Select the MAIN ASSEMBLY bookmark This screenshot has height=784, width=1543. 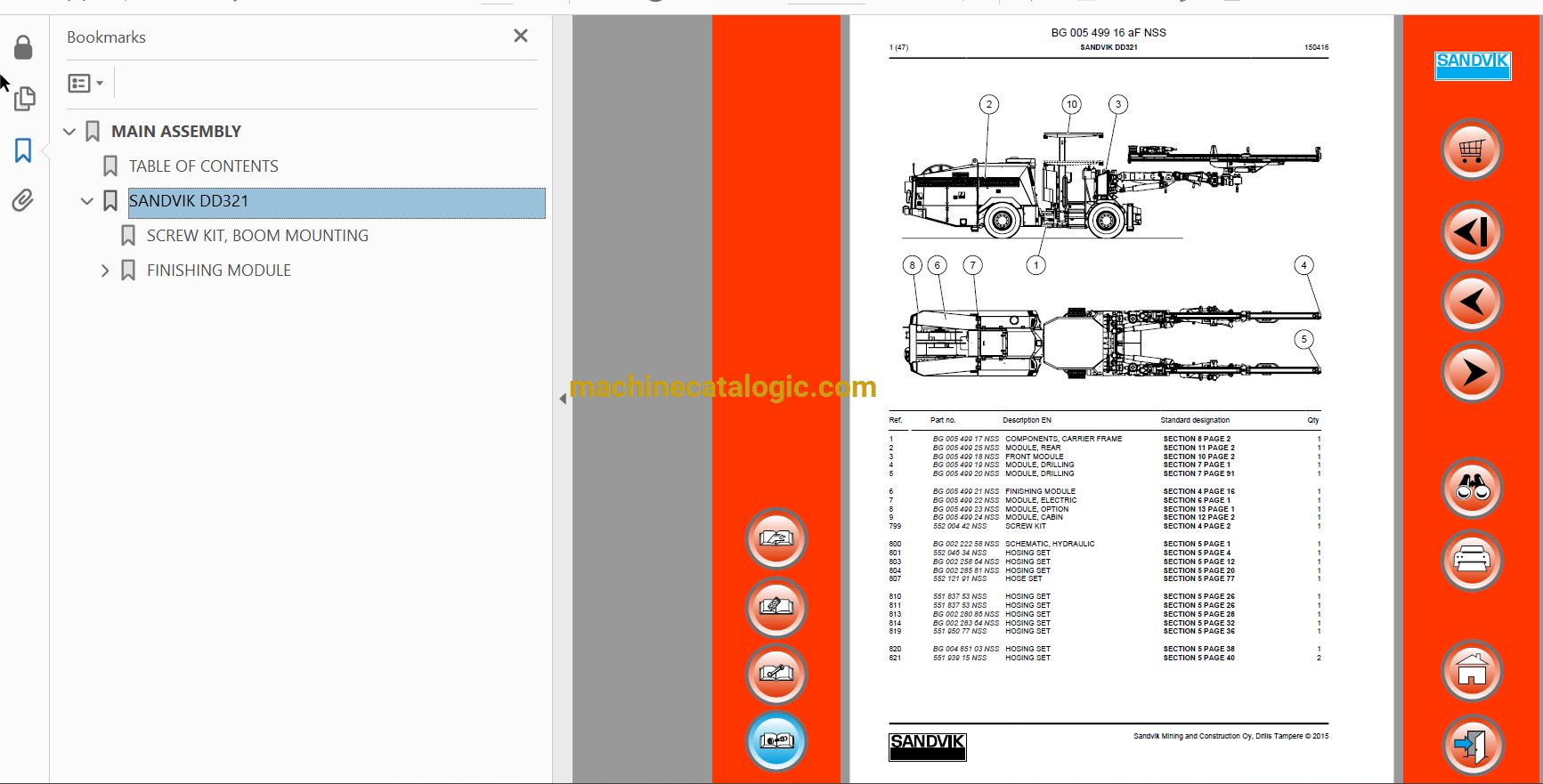[176, 132]
